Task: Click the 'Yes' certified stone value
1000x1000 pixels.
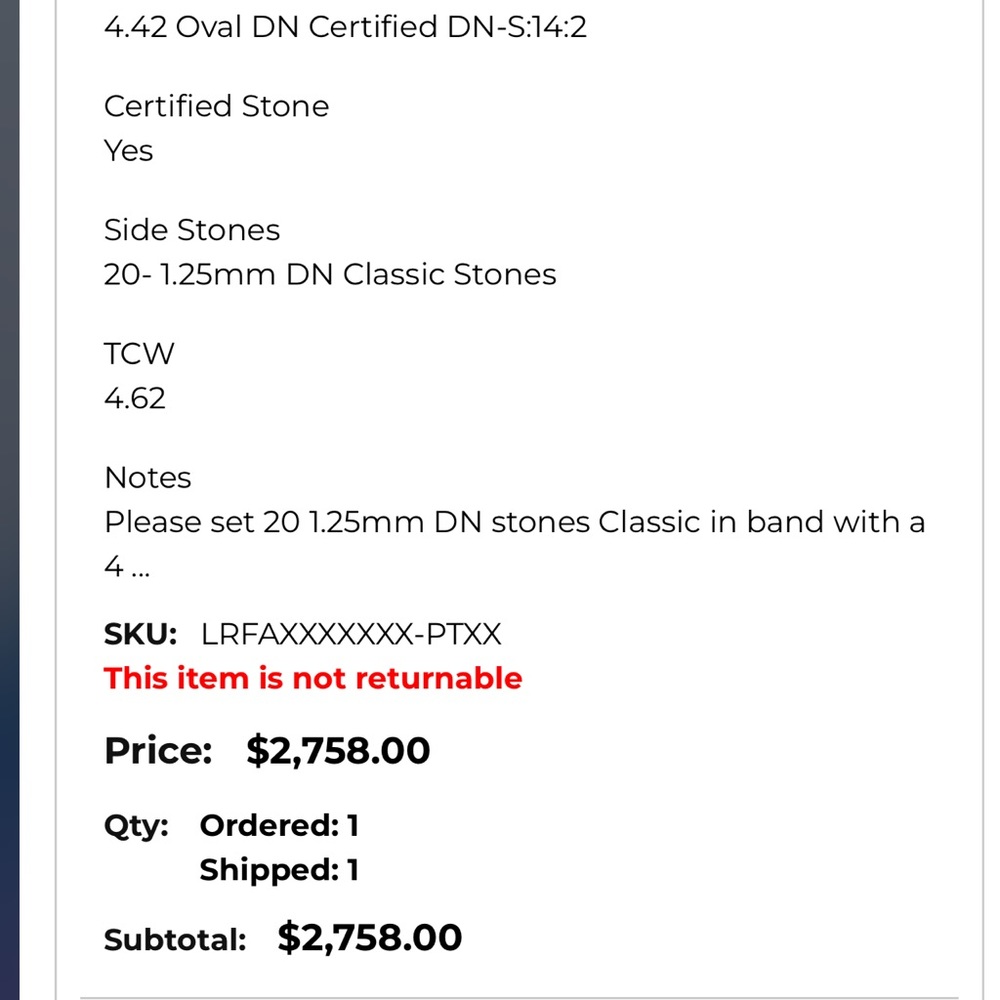Action: pyautogui.click(x=128, y=151)
